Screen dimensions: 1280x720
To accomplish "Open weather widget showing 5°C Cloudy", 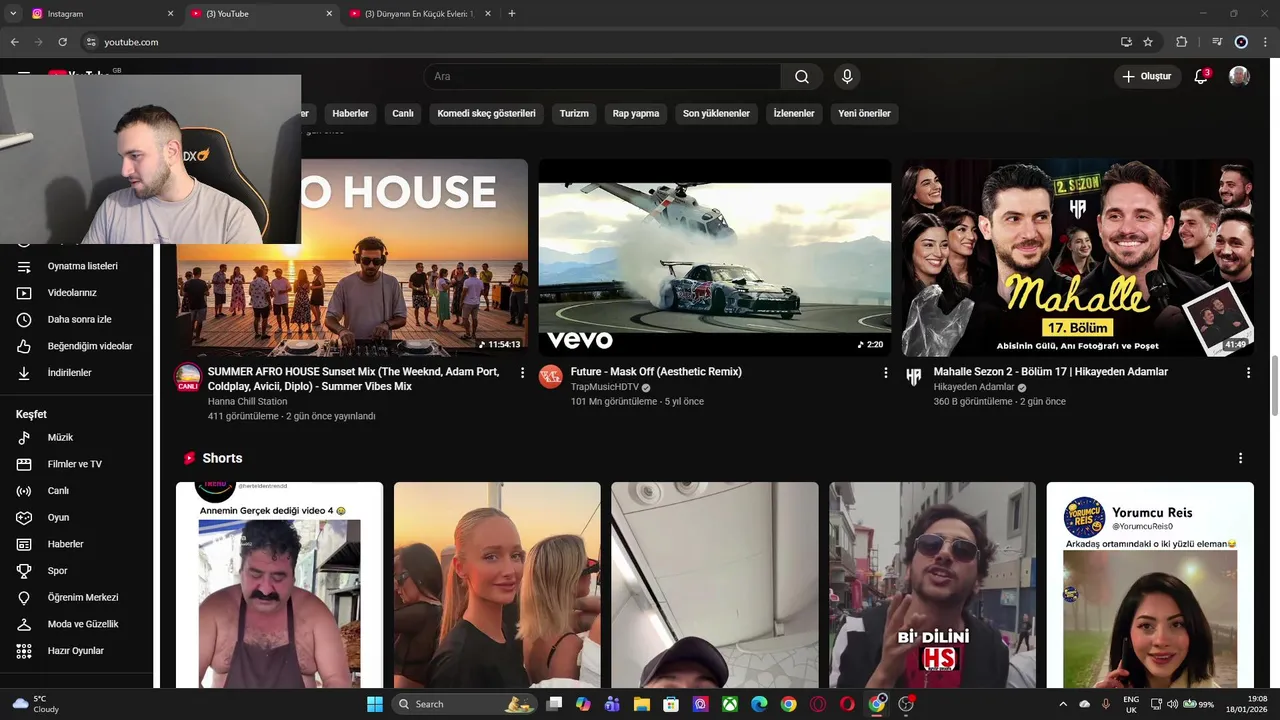I will click(36, 704).
